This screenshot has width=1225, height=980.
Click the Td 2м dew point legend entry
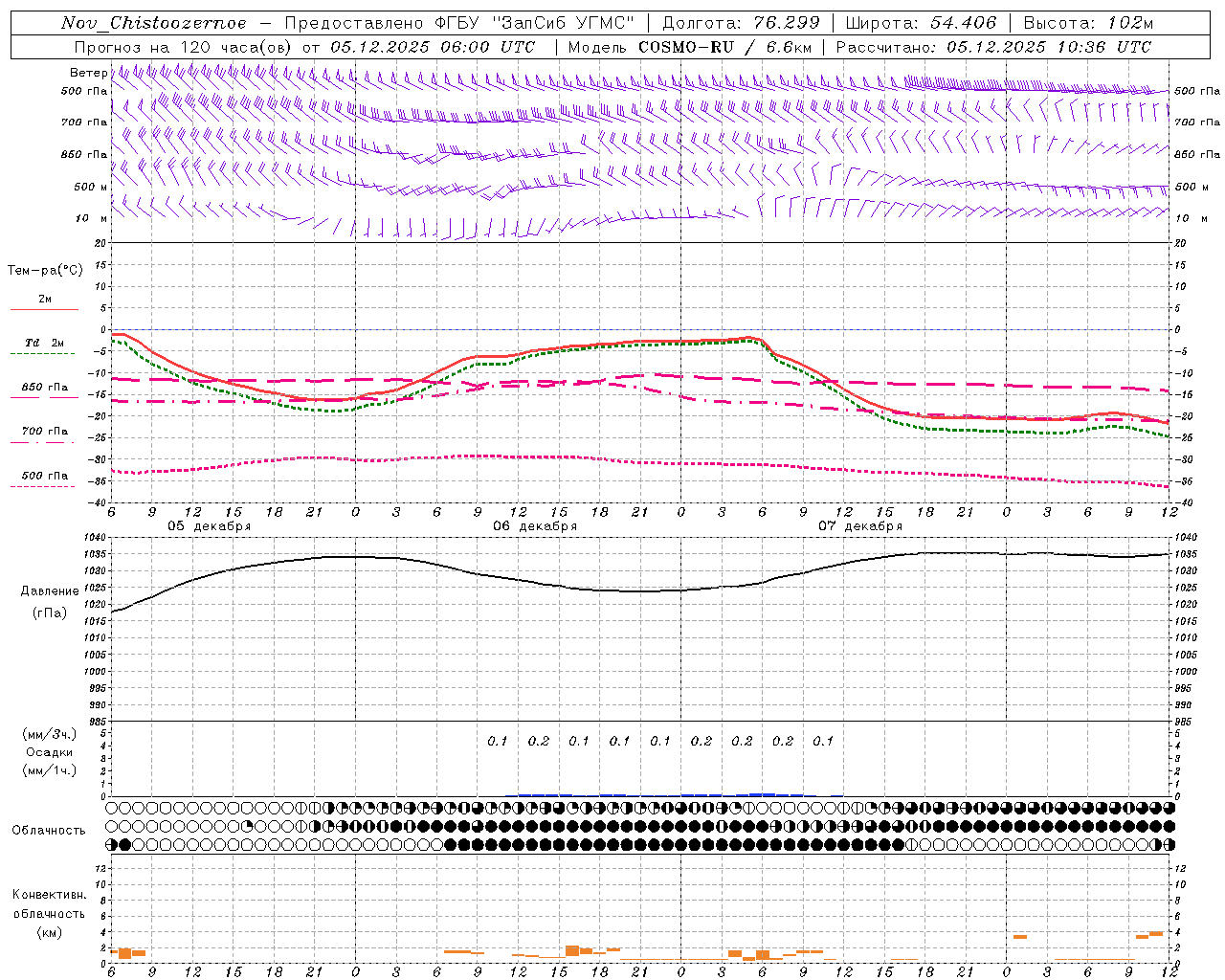pyautogui.click(x=44, y=343)
